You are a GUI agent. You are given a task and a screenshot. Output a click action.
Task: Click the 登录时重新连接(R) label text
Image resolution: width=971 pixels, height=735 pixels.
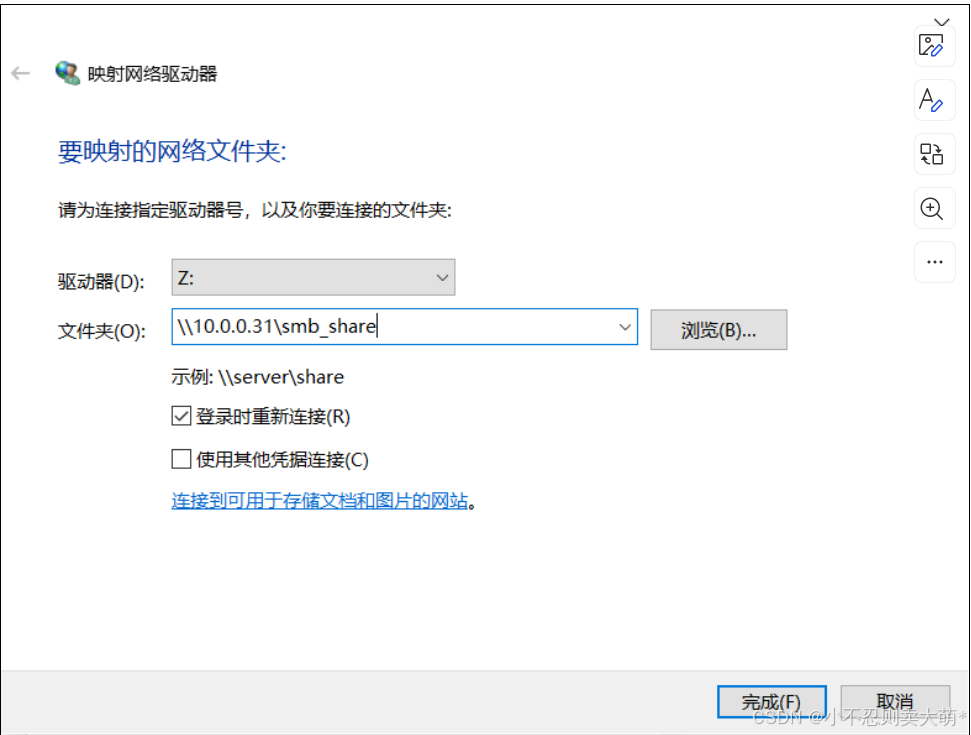click(273, 417)
